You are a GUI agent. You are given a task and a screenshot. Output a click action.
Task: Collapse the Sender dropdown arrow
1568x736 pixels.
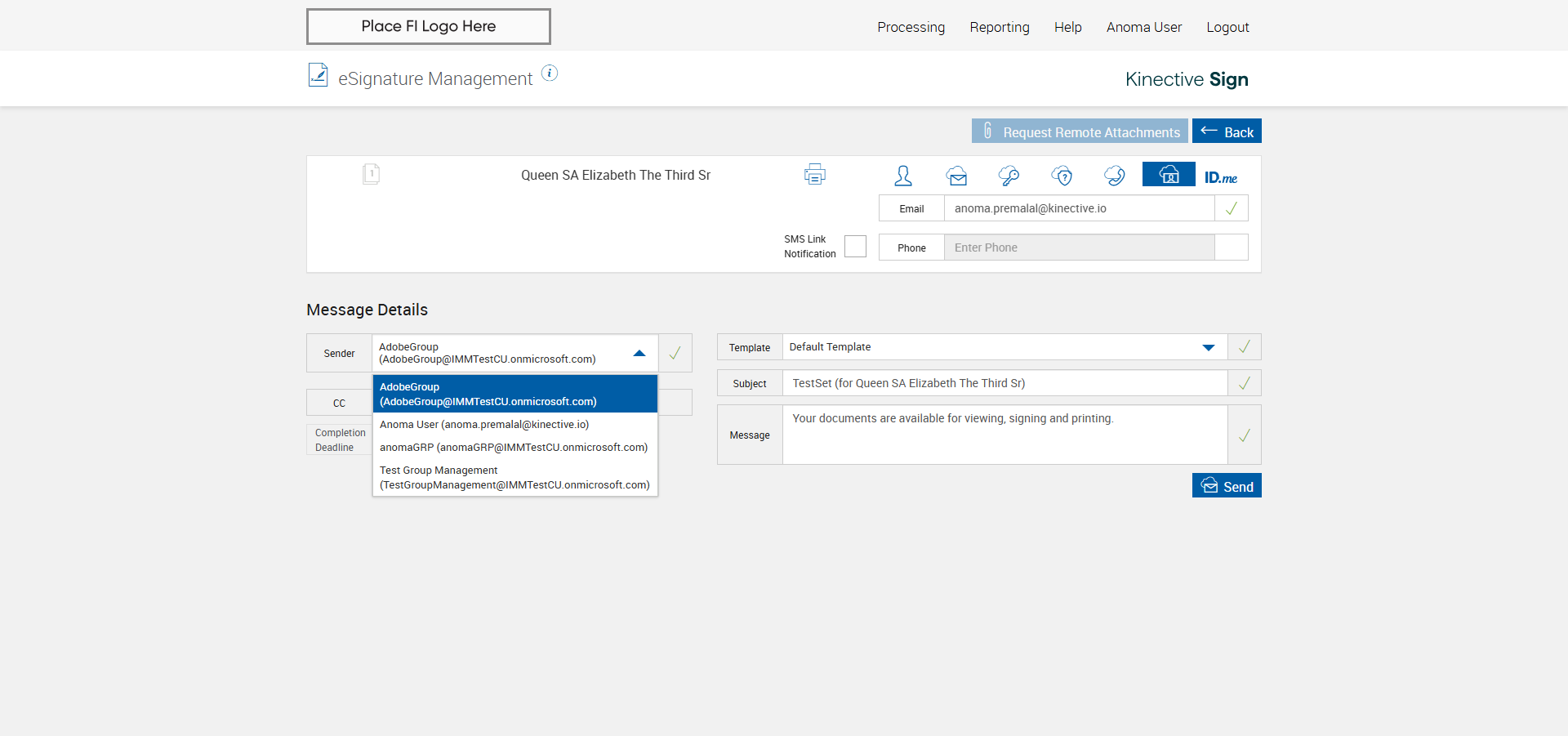pyautogui.click(x=639, y=354)
